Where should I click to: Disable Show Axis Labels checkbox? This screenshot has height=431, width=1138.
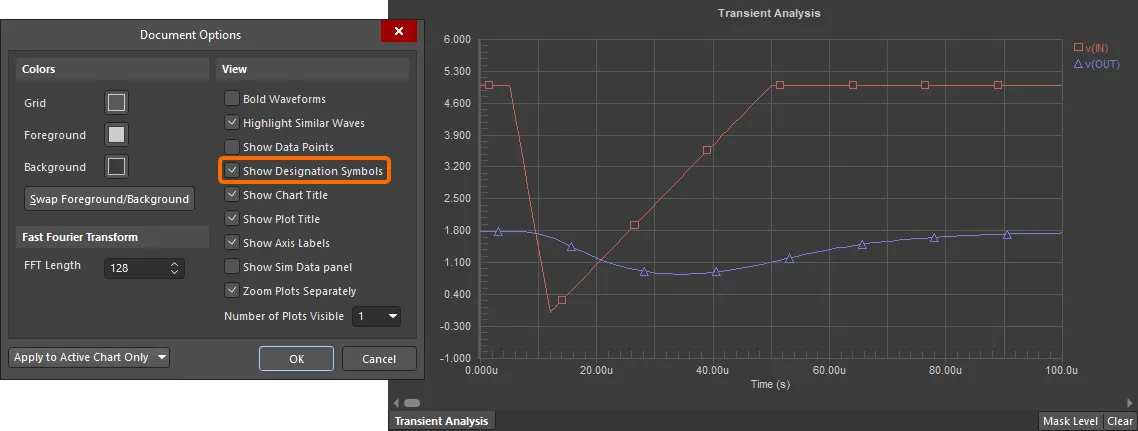tap(232, 242)
